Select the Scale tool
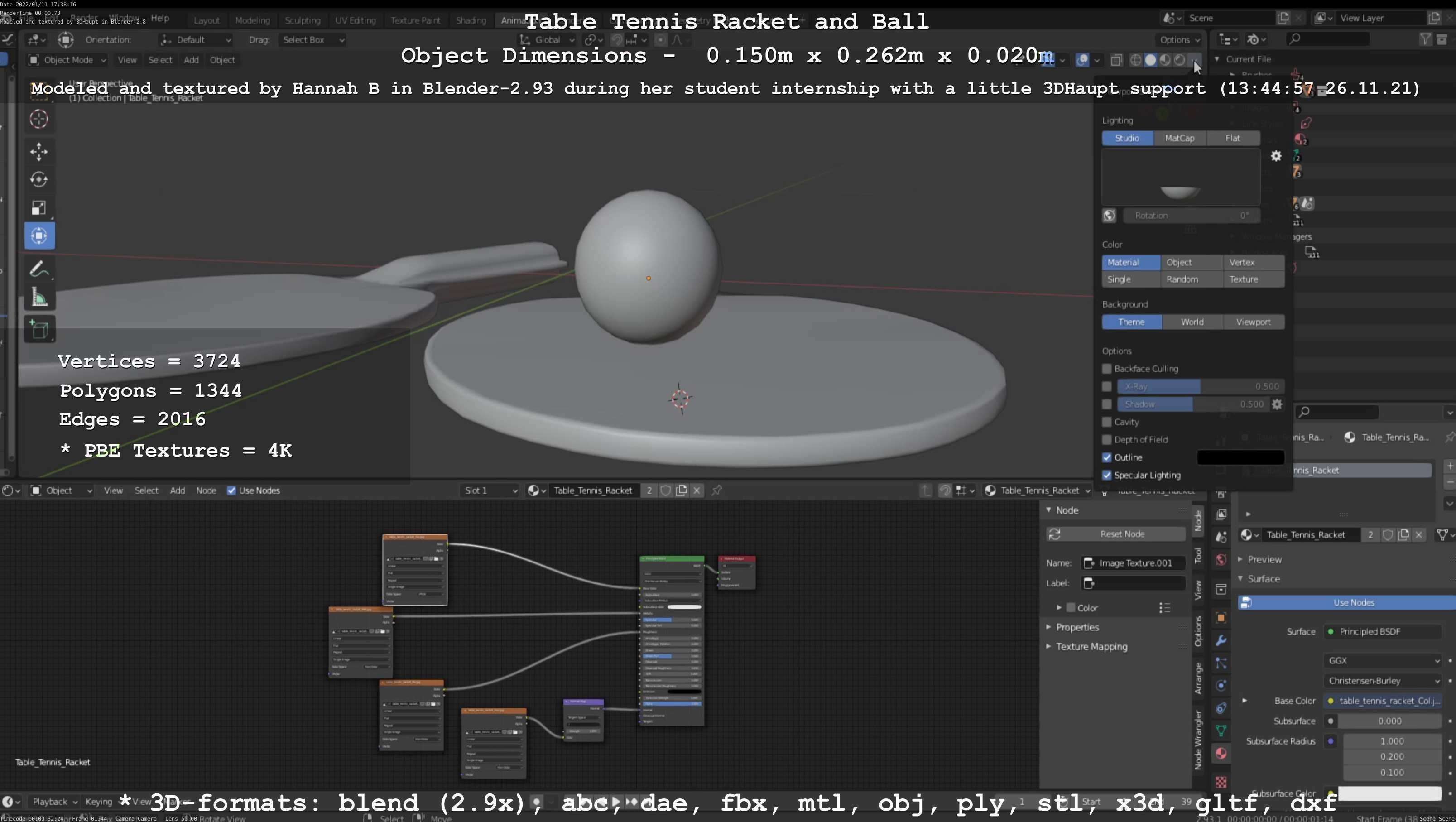Viewport: 1456px width, 822px height. click(x=39, y=207)
